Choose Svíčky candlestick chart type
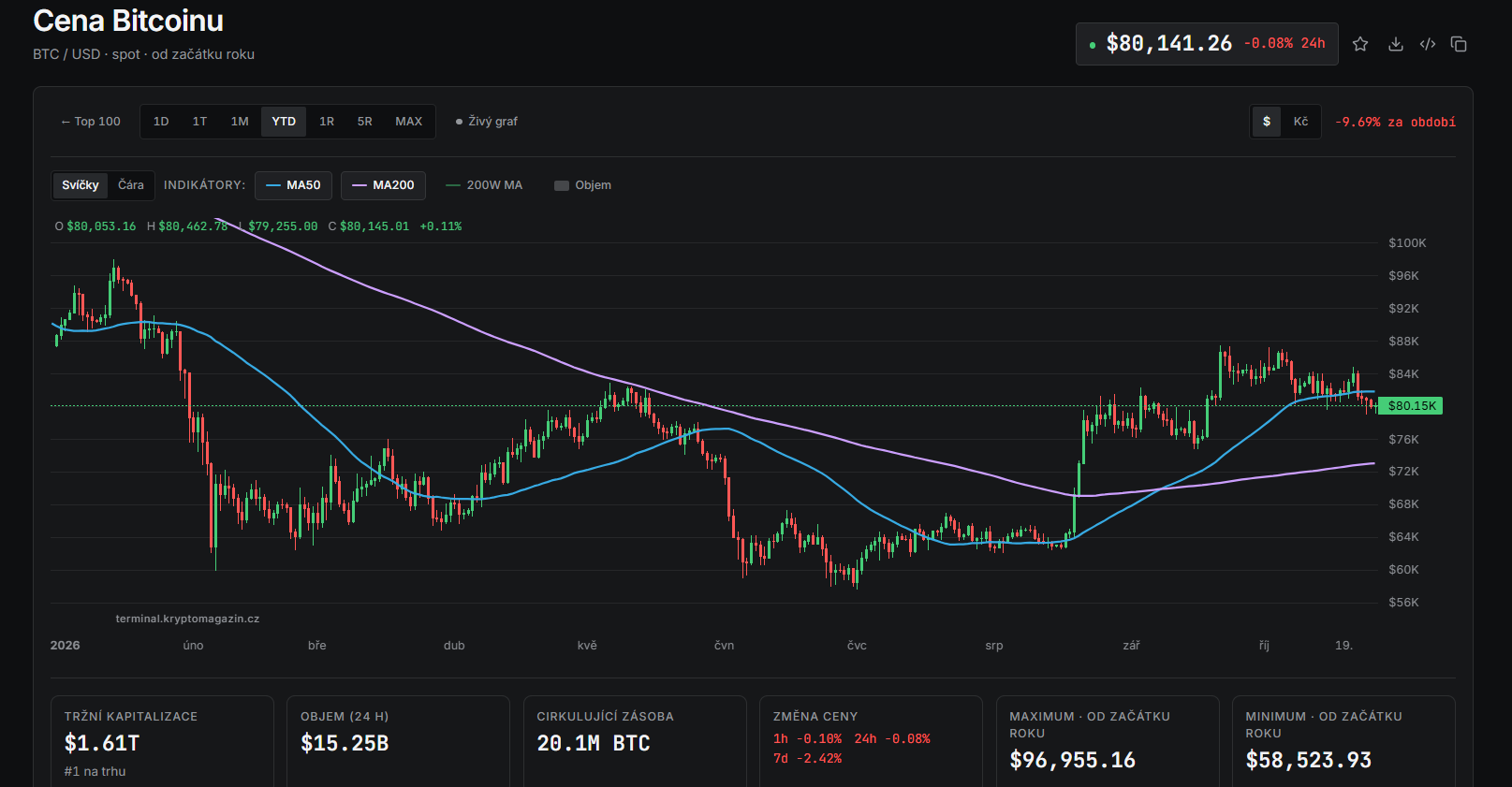Viewport: 1512px width, 787px height. (x=81, y=185)
